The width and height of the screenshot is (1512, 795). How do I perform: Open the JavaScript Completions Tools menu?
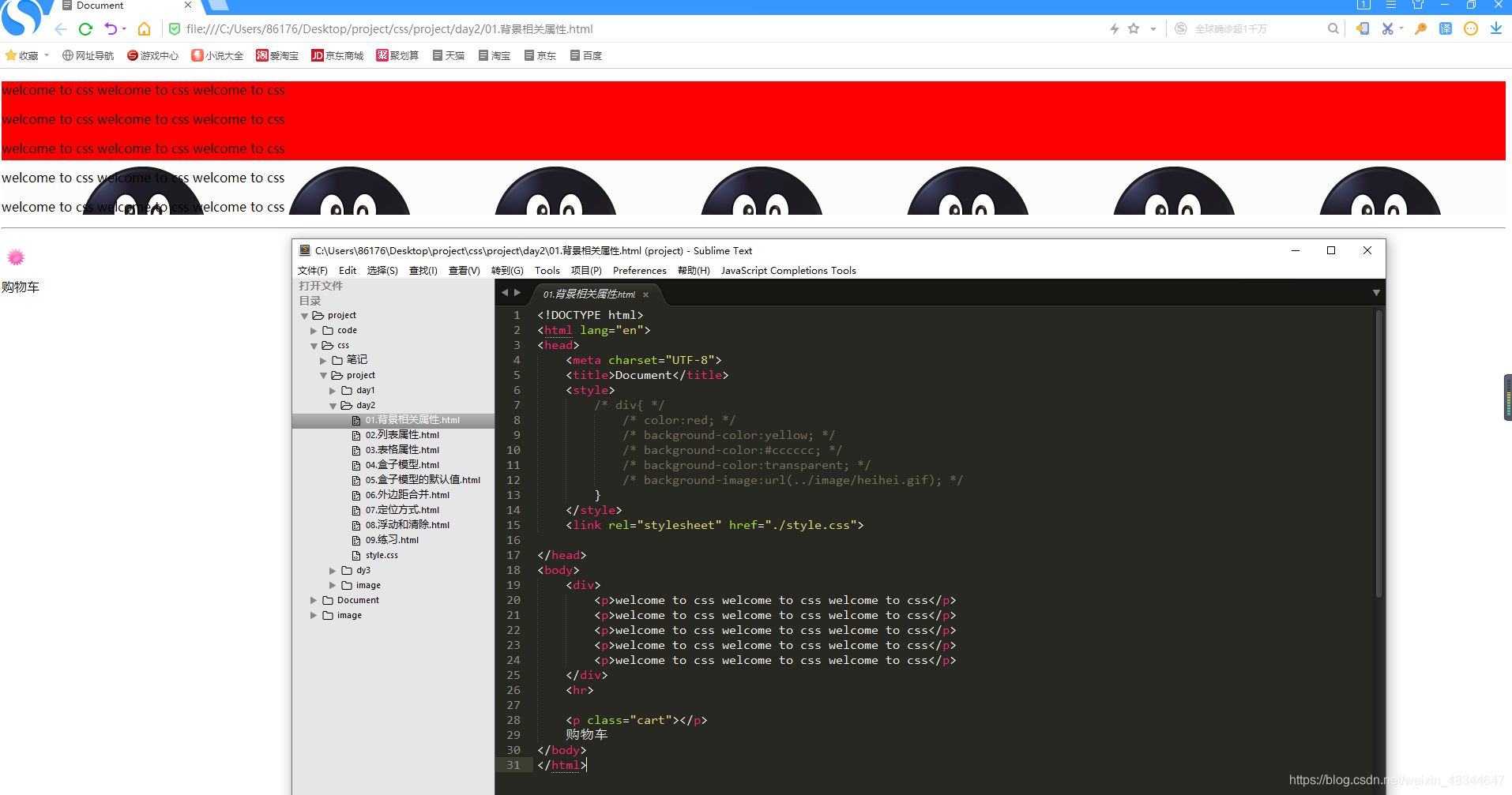click(x=788, y=271)
